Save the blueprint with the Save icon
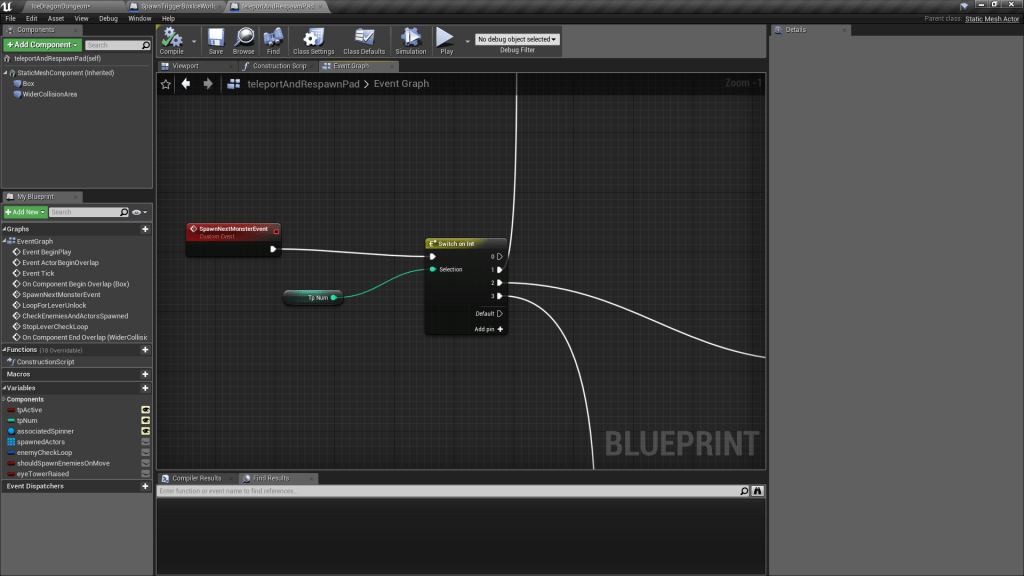This screenshot has height=576, width=1024. coord(216,38)
